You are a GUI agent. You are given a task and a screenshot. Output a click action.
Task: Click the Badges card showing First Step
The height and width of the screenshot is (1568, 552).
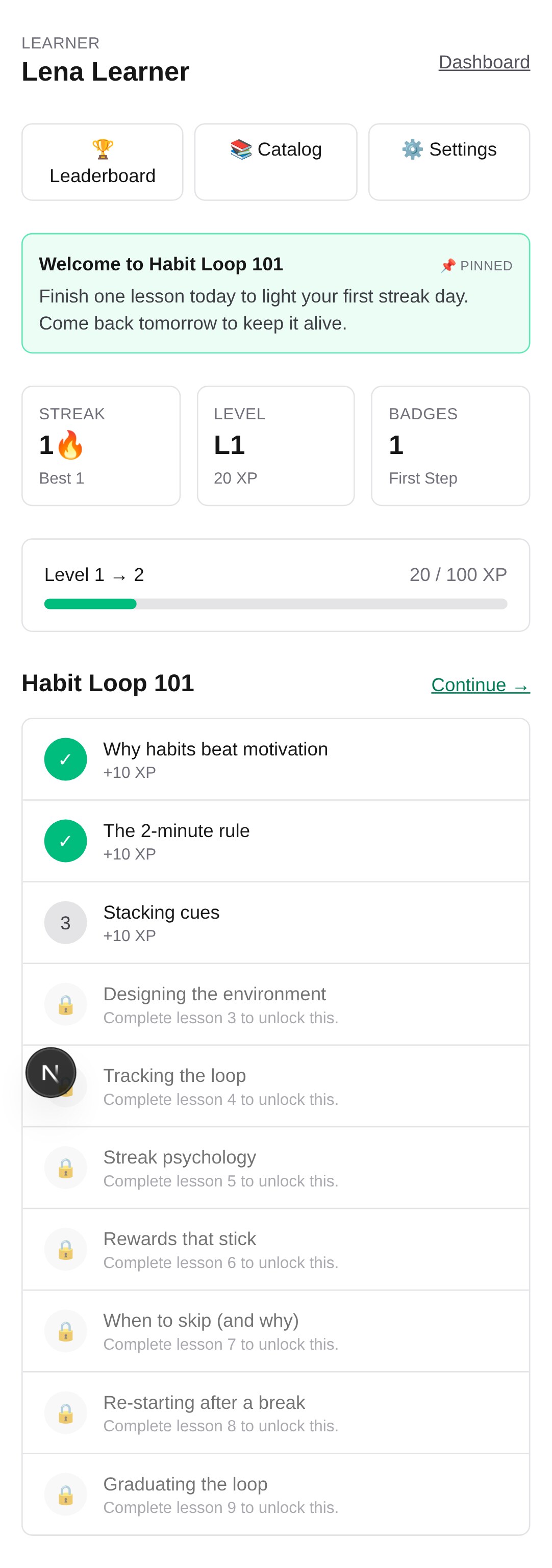(450, 446)
